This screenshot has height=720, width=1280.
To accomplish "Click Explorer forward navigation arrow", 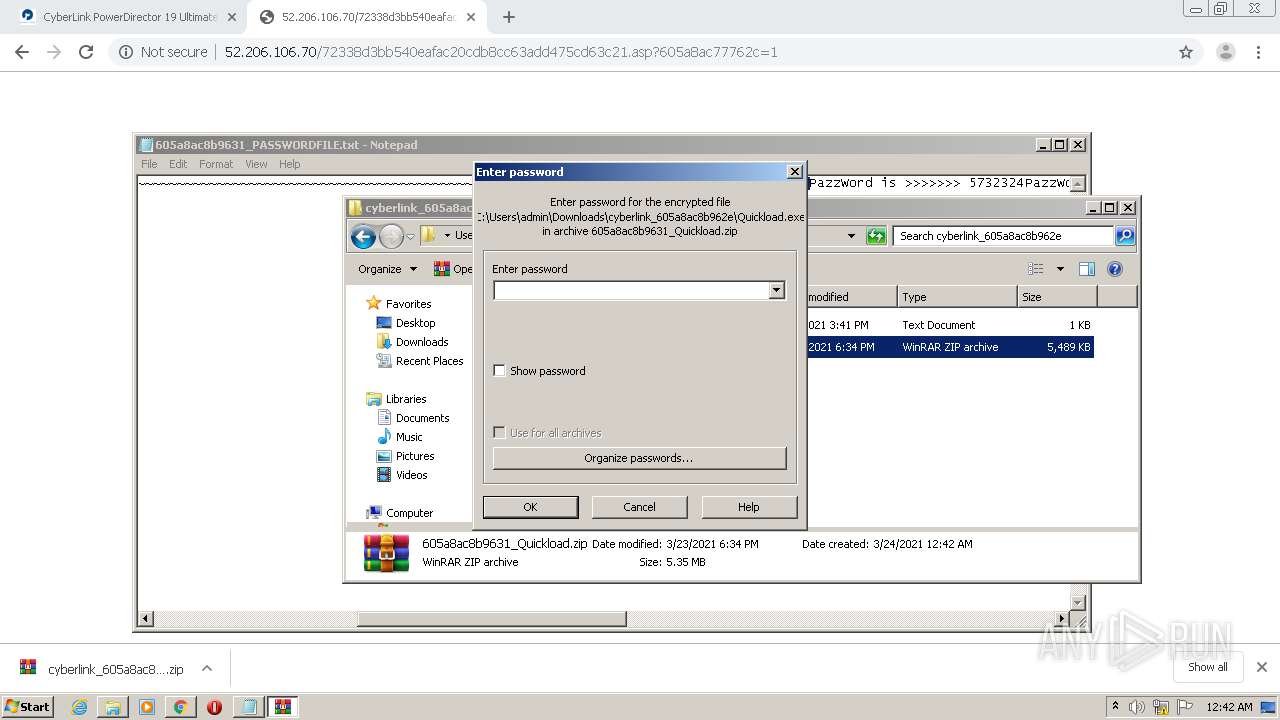I will (x=391, y=236).
